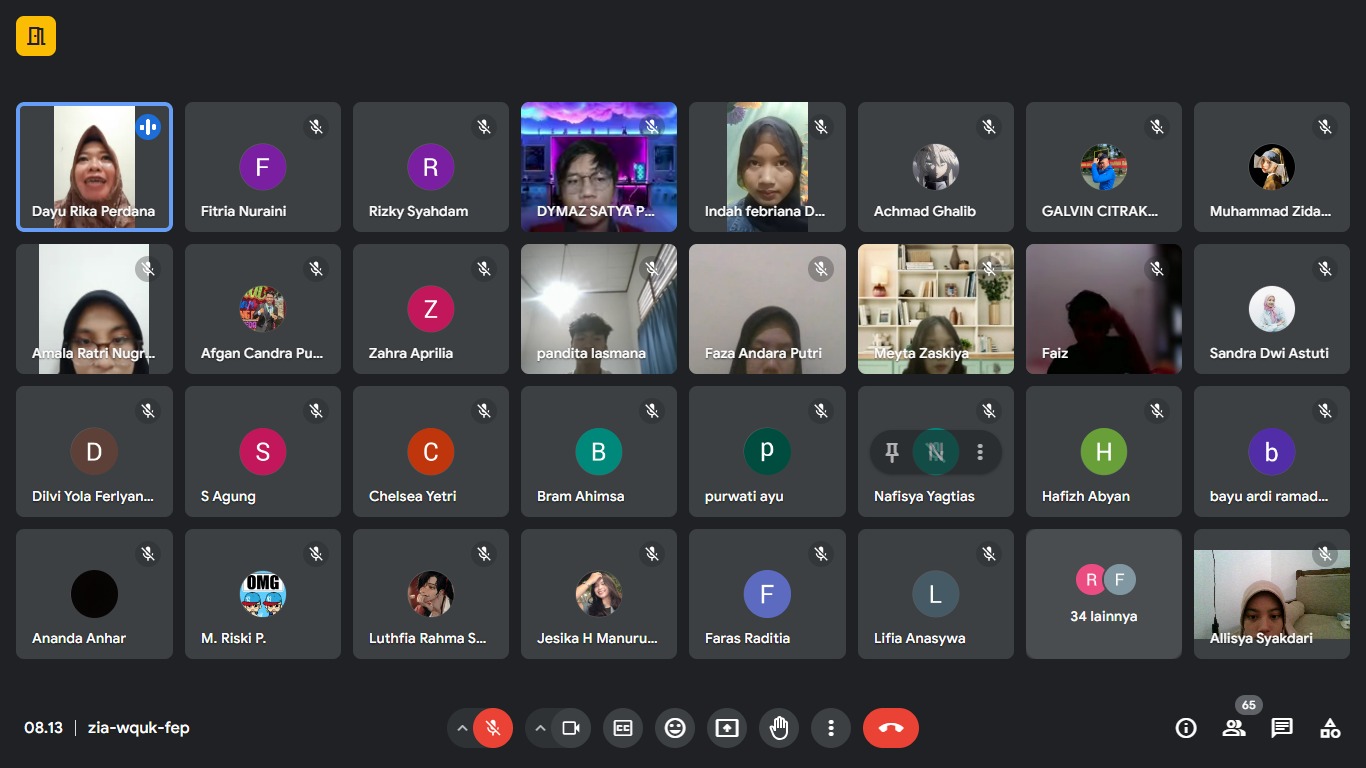Expand the microphone audio settings arrow

click(x=462, y=728)
